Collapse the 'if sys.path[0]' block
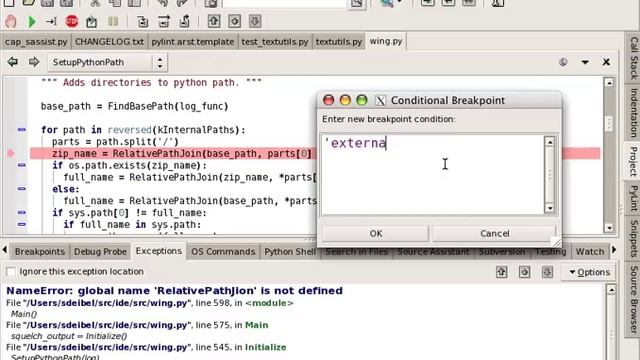 [x=22, y=213]
